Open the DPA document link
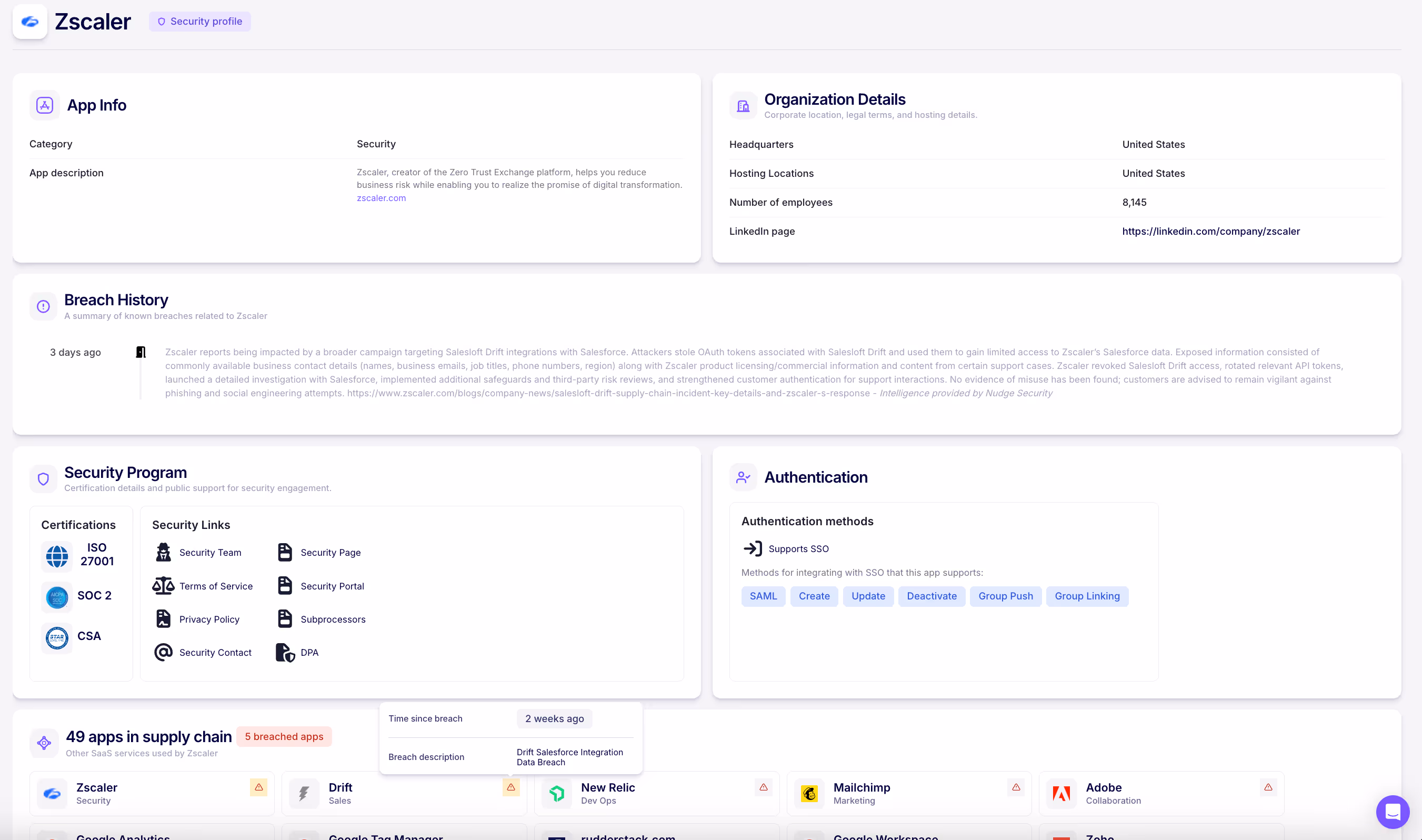 pyautogui.click(x=309, y=653)
